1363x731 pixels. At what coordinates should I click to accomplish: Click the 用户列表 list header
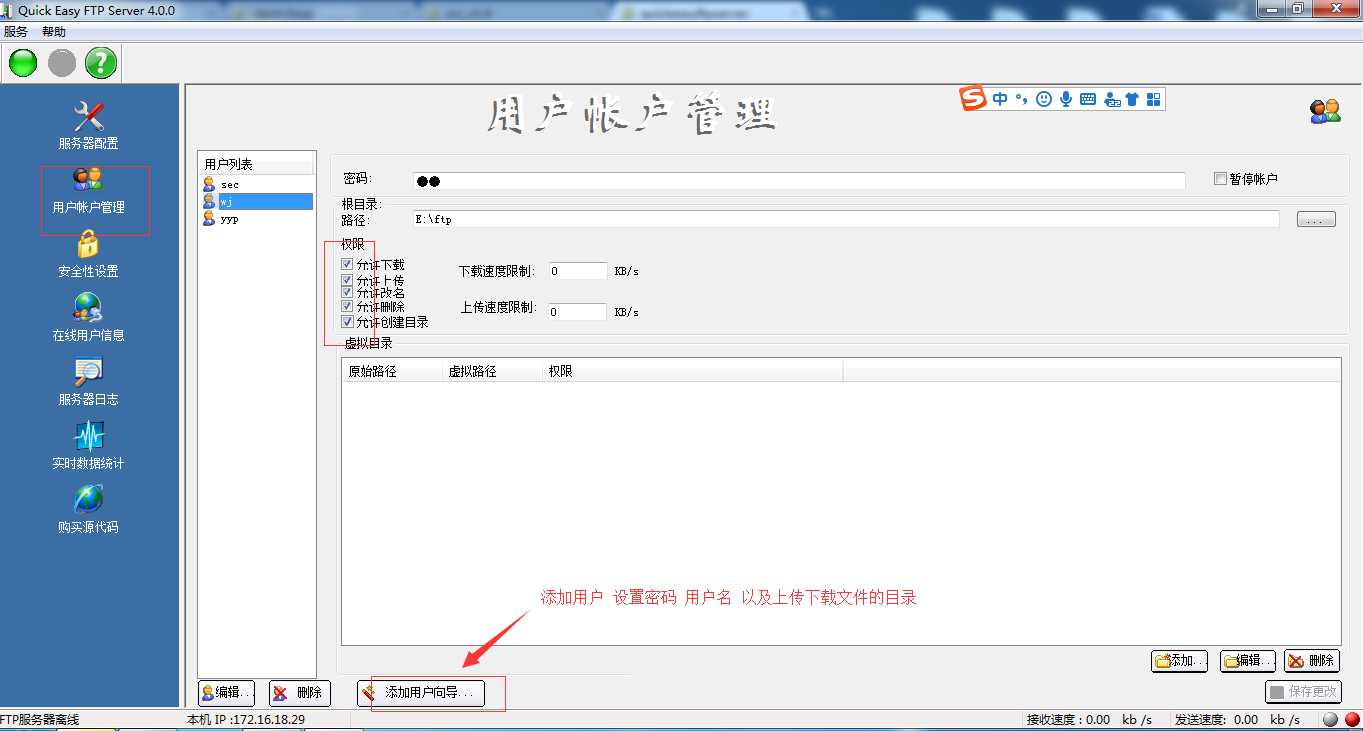click(x=258, y=165)
